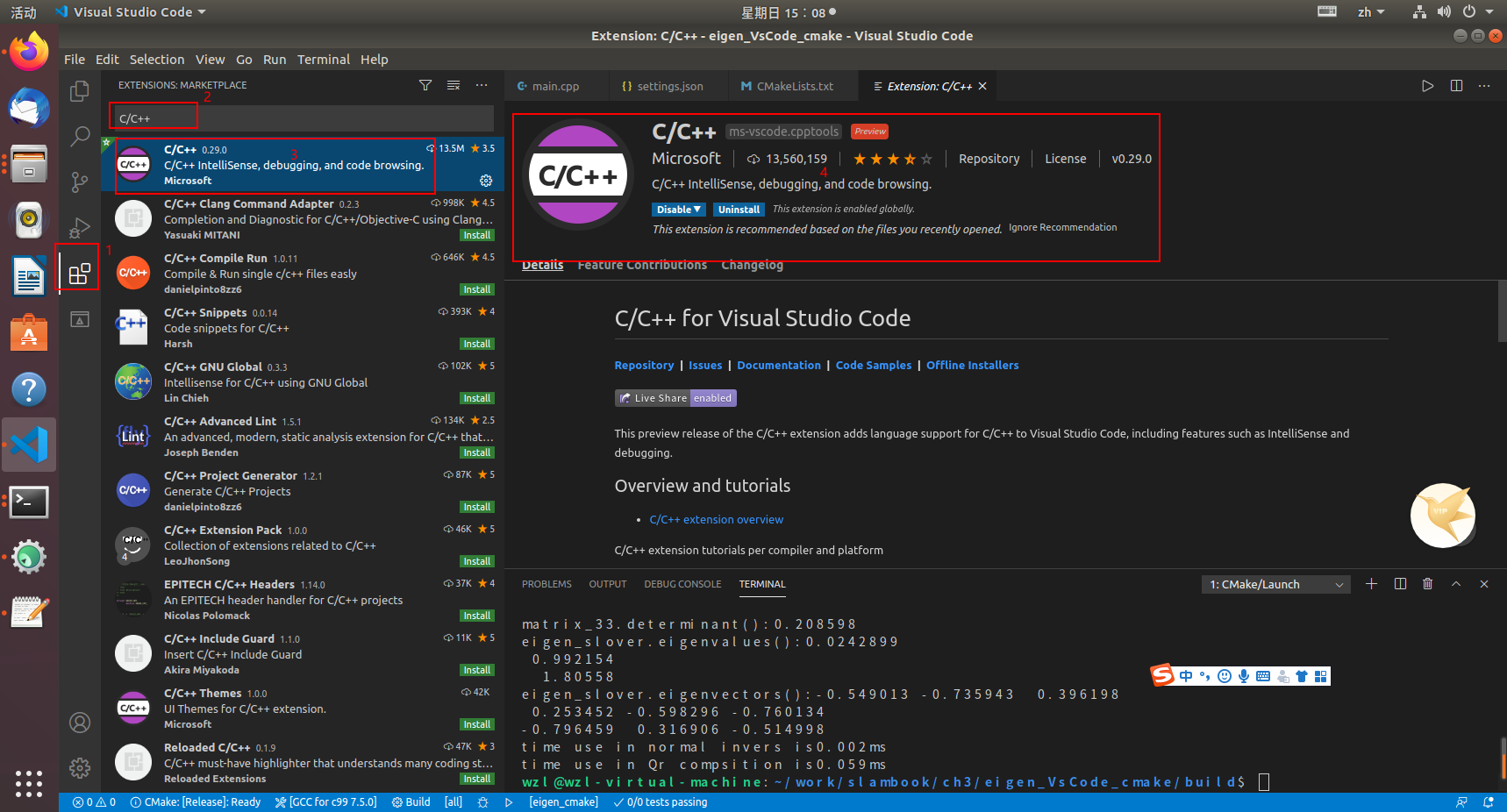Uninstall the C/C++ extension
The height and width of the screenshot is (812, 1507).
tap(739, 210)
